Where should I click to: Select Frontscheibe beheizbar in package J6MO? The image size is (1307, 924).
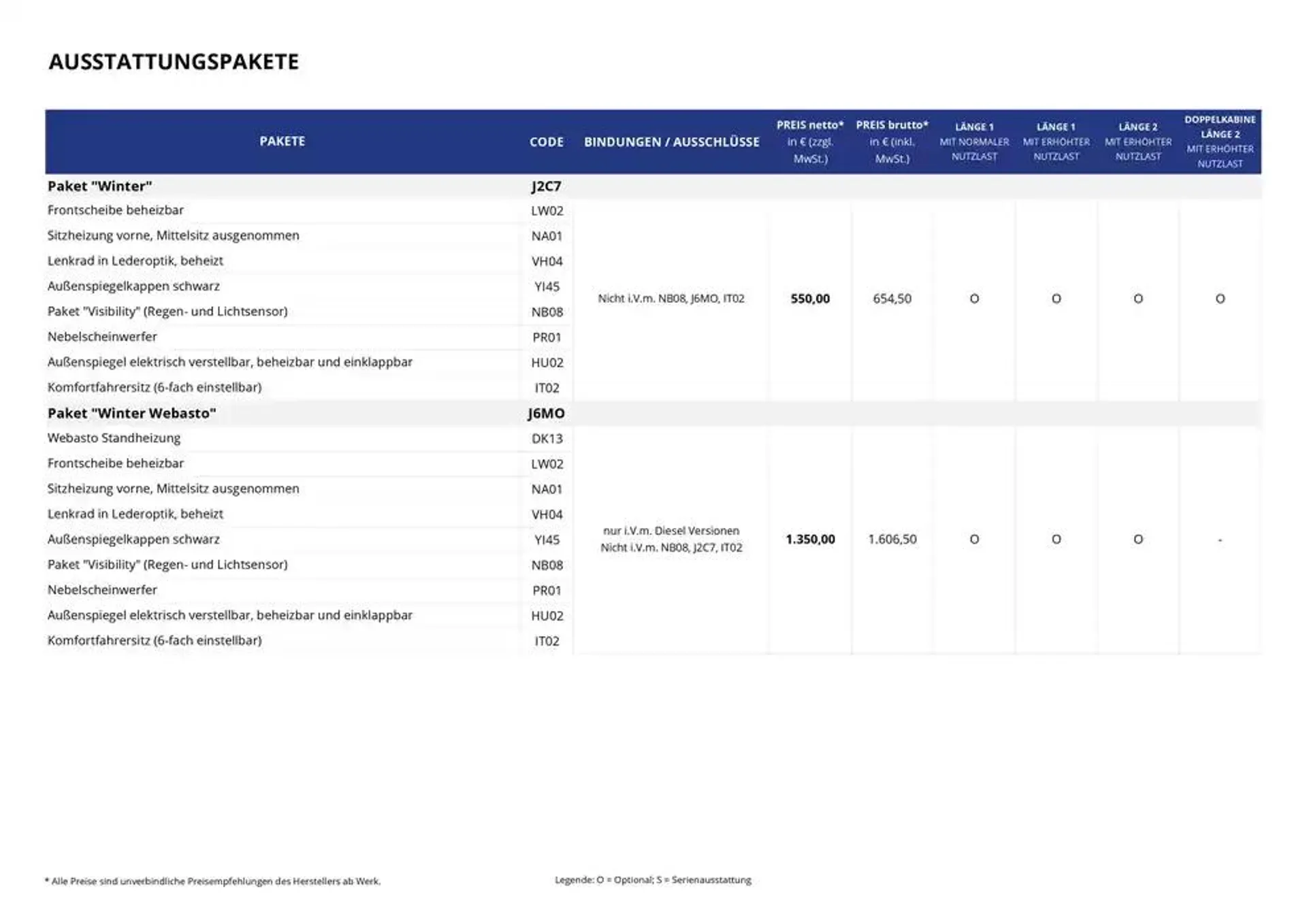[x=115, y=463]
